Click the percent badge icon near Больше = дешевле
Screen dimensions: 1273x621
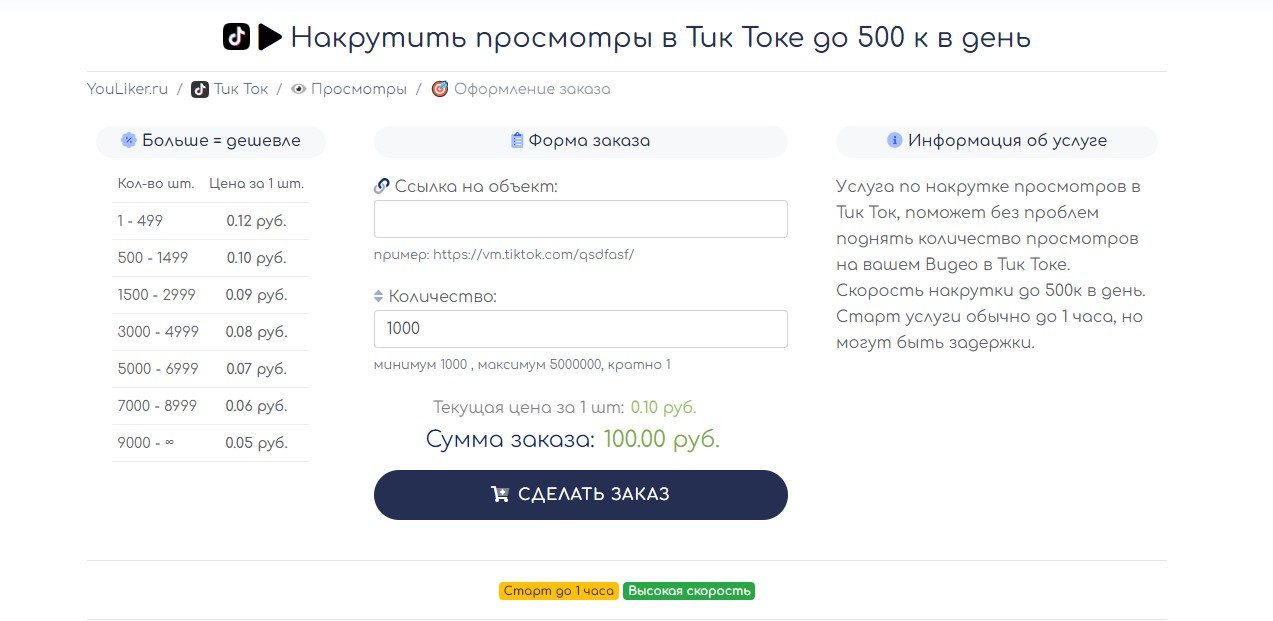tap(128, 140)
